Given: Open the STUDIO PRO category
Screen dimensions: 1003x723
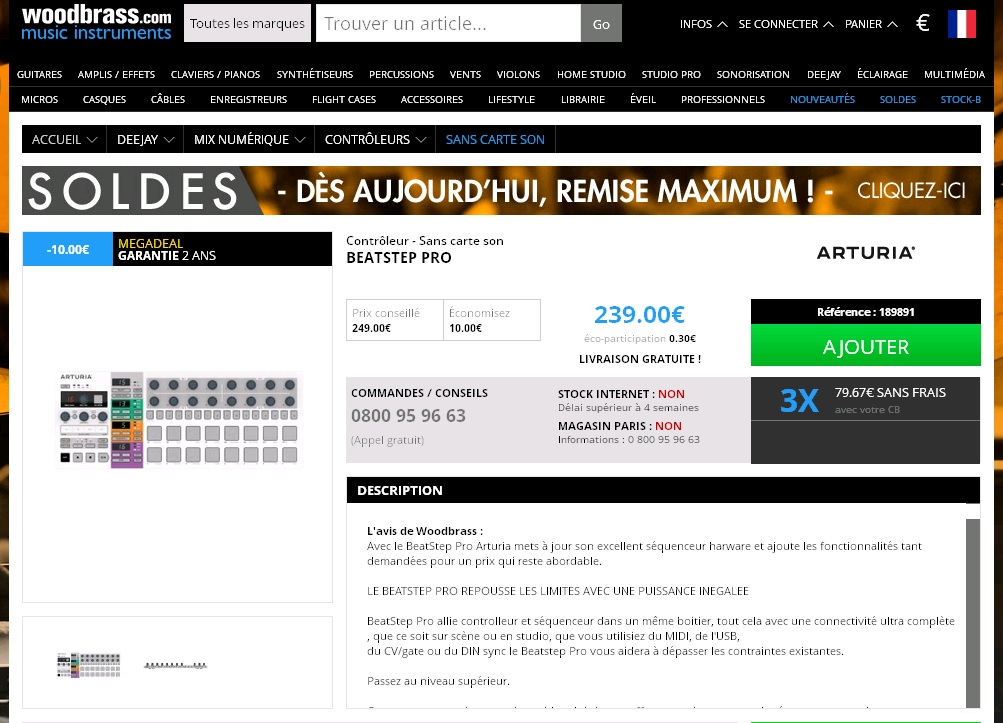Looking at the screenshot, I should click(671, 74).
